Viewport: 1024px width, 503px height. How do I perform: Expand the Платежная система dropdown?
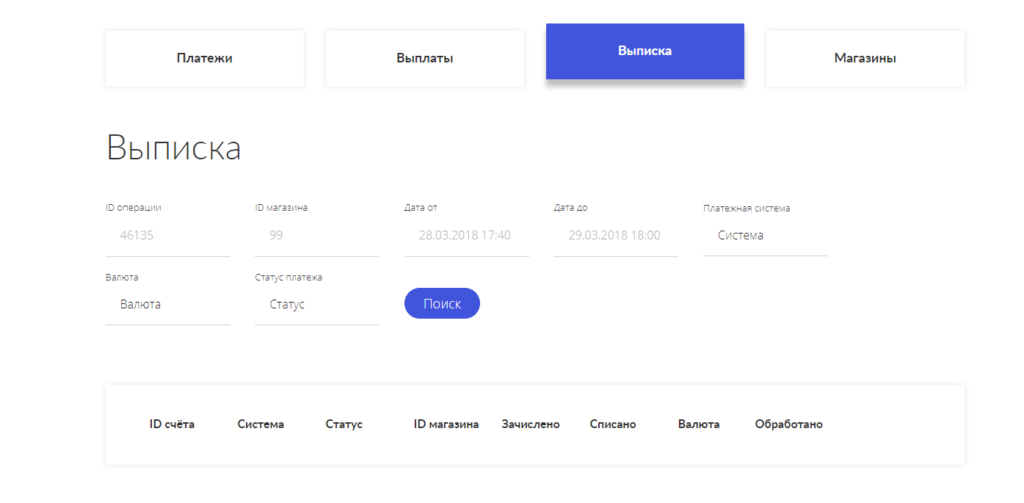click(765, 236)
